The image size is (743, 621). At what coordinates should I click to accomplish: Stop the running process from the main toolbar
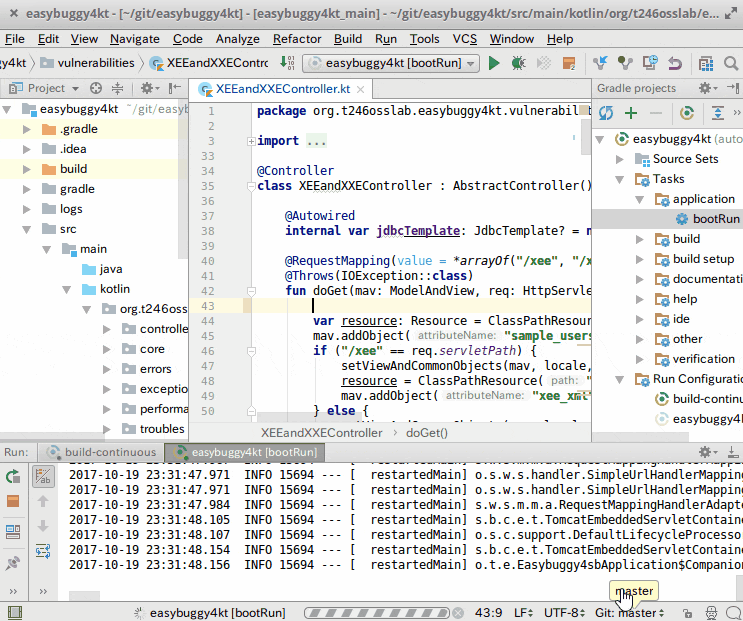coord(569,63)
